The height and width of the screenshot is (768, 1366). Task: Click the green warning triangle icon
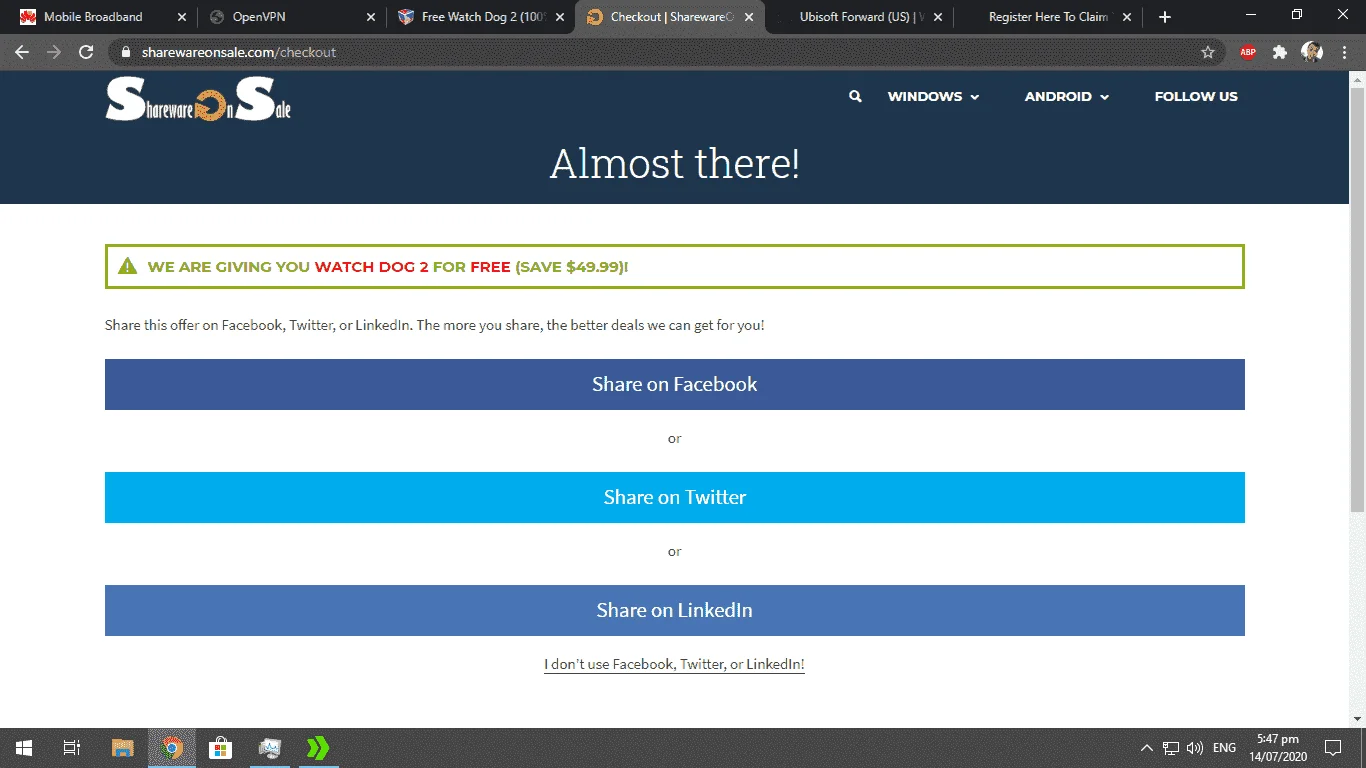pos(127,267)
